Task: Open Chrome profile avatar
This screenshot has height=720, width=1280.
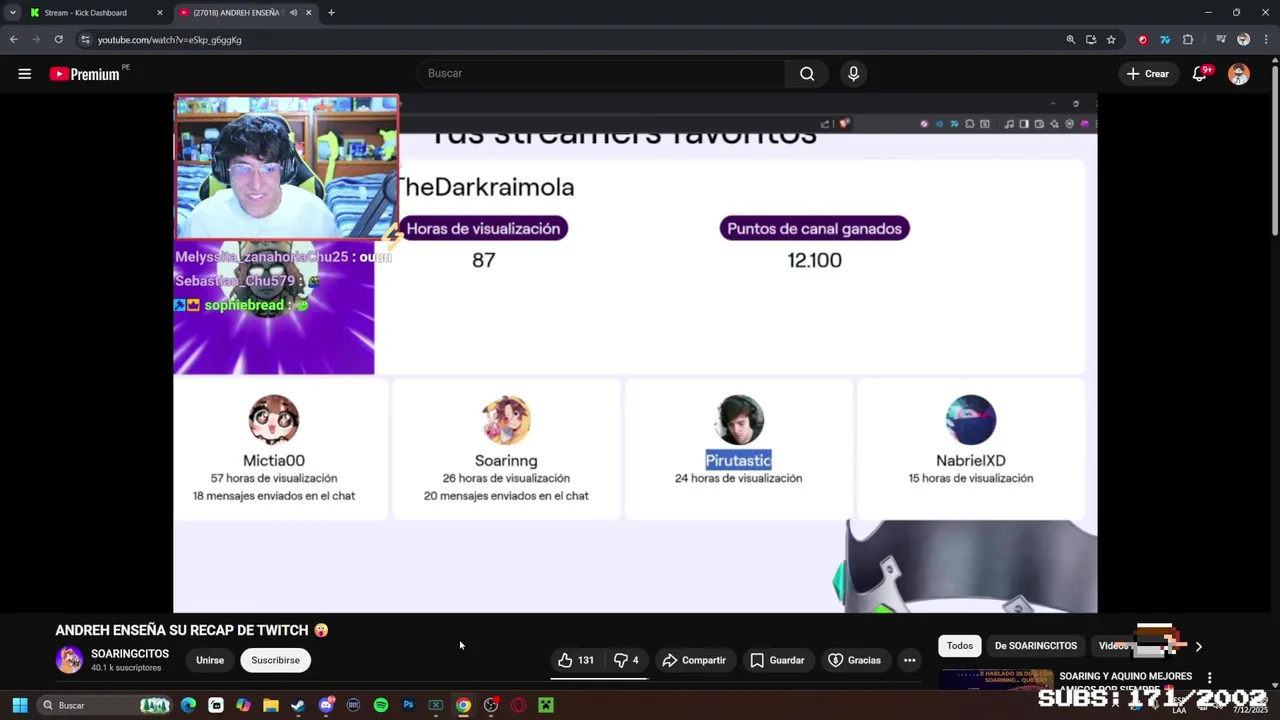Action: coord(1243,40)
